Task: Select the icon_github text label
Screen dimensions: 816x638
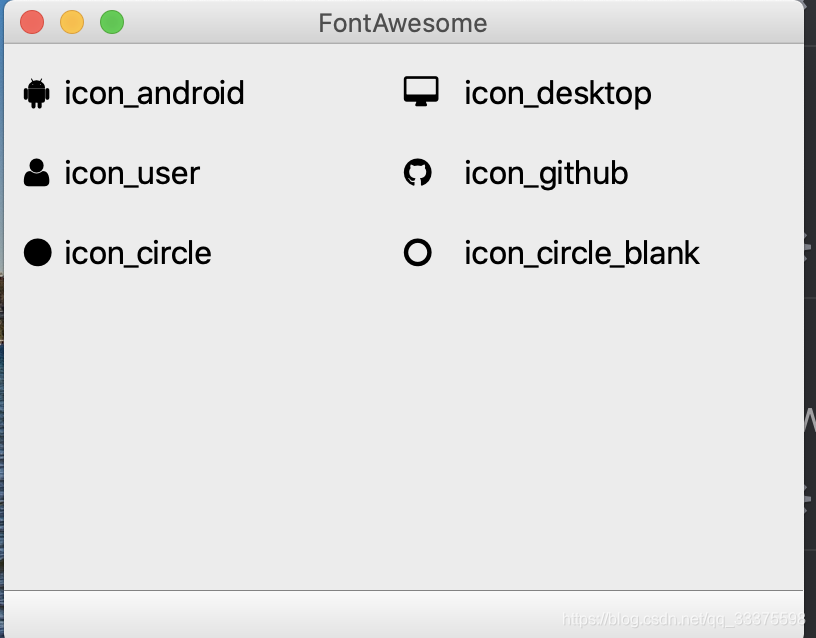Action: [x=546, y=173]
